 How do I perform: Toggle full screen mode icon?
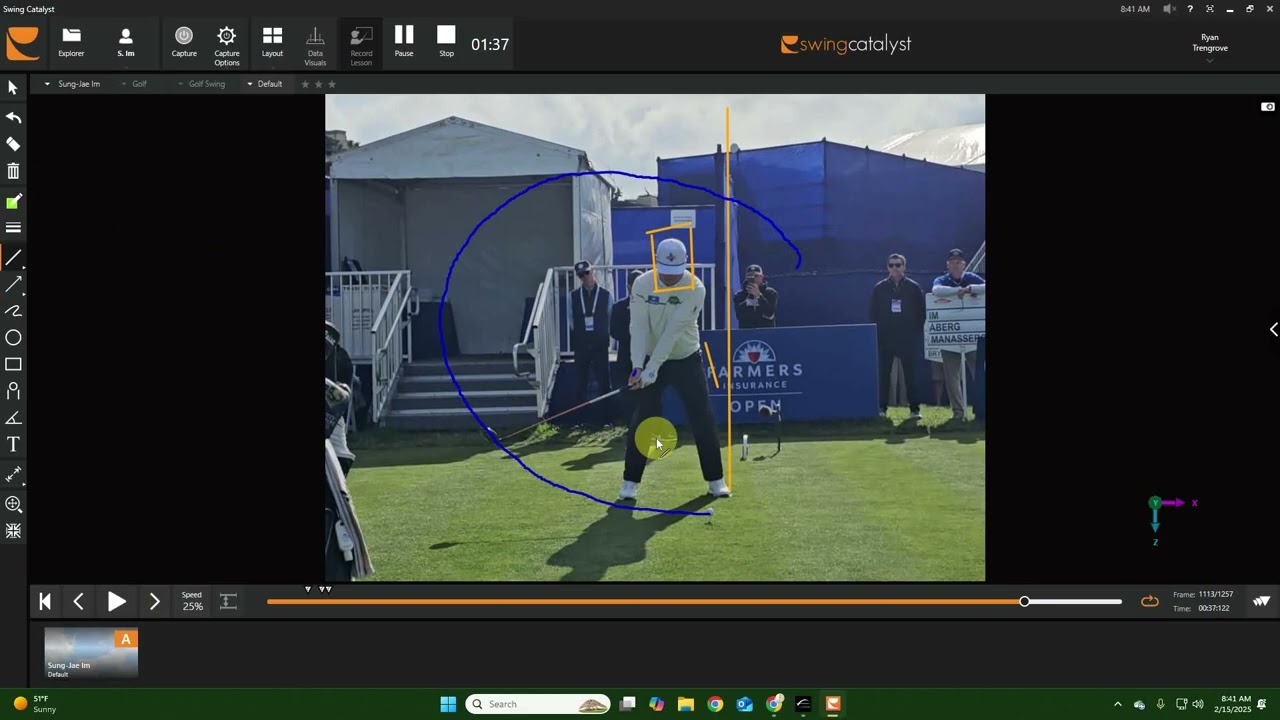(1210, 9)
